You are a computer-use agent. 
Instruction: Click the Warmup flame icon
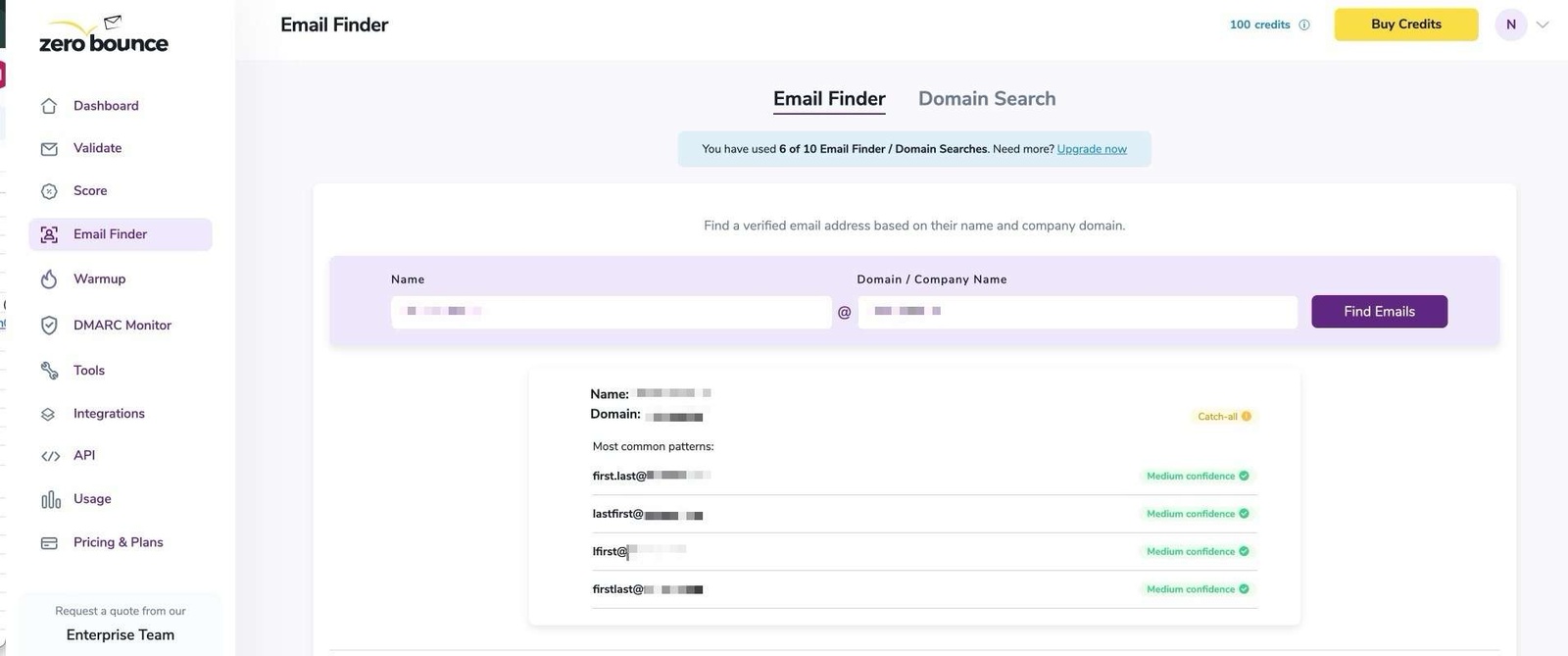point(49,279)
